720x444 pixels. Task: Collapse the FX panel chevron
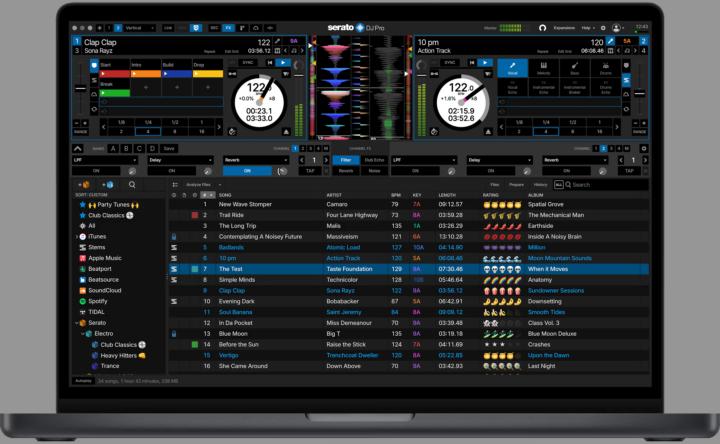[x=78, y=148]
